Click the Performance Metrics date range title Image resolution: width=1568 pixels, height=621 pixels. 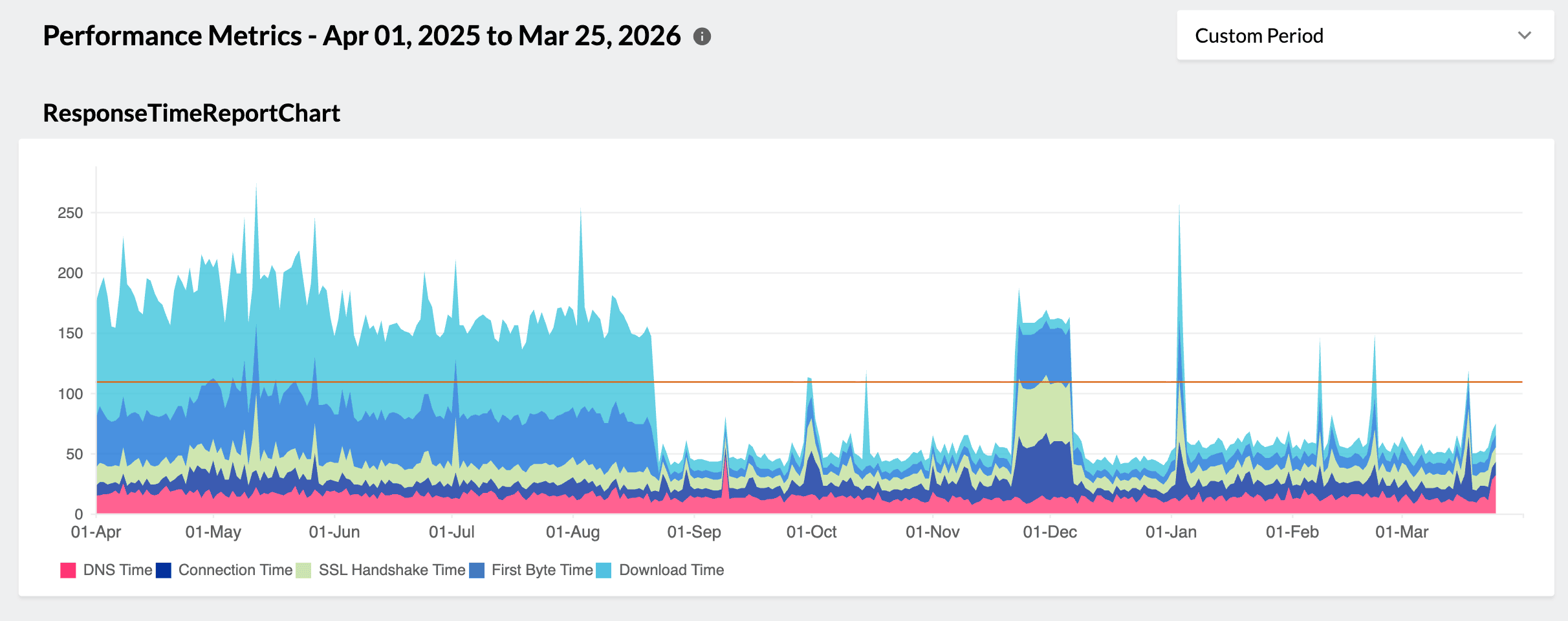362,36
